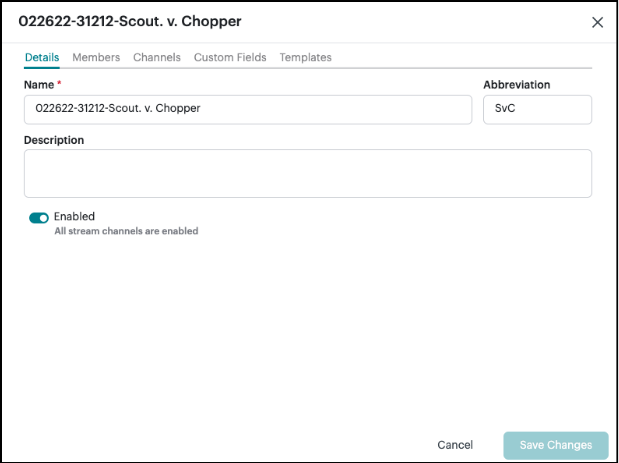Screen dimensions: 619x463
Task: Open the Templates tab
Action: coord(305,58)
